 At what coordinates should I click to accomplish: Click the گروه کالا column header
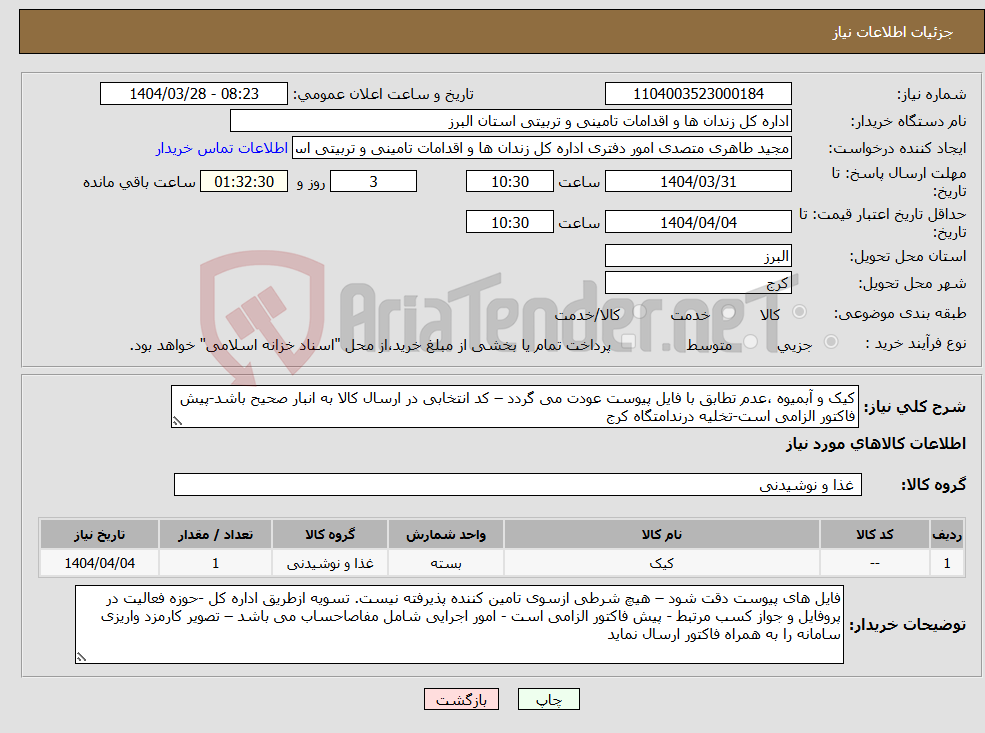click(330, 535)
